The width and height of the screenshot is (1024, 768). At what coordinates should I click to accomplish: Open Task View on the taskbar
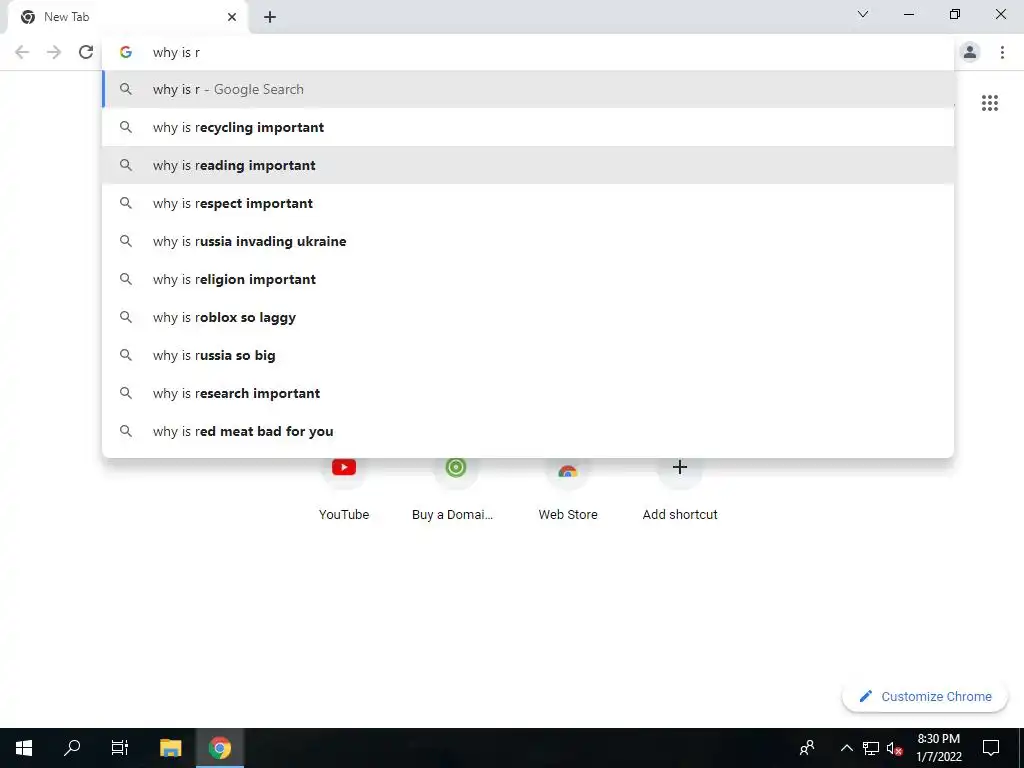pyautogui.click(x=120, y=748)
